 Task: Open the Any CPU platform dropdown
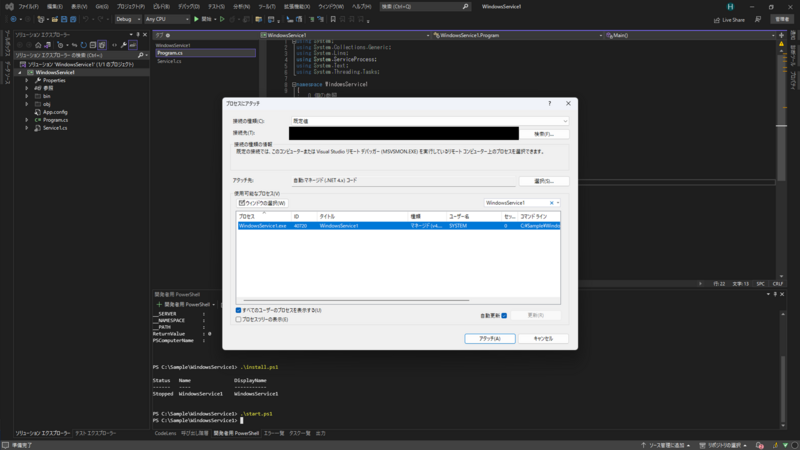pos(167,19)
